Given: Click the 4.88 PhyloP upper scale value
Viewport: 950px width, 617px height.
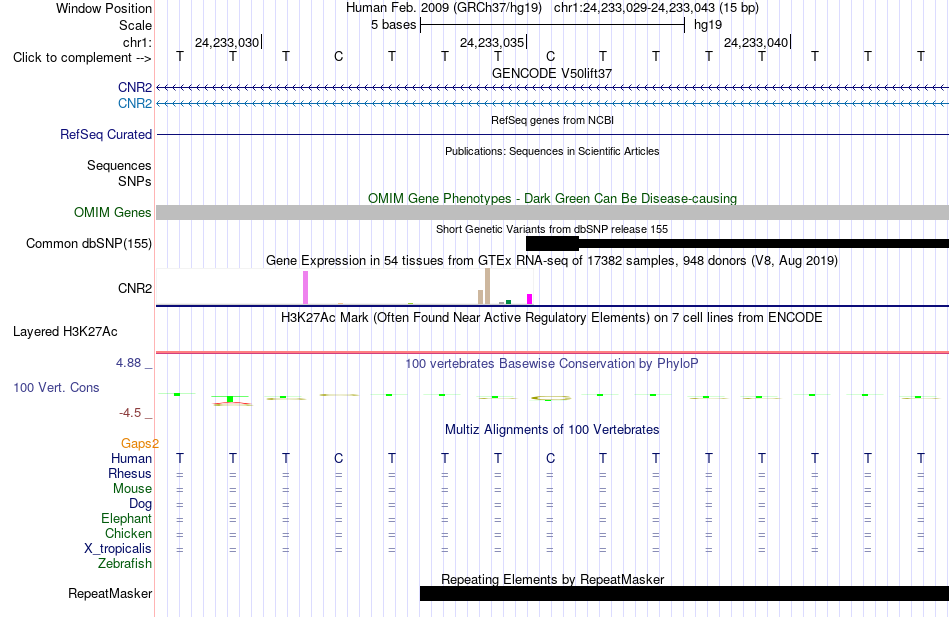Looking at the screenshot, I should coord(128,362).
